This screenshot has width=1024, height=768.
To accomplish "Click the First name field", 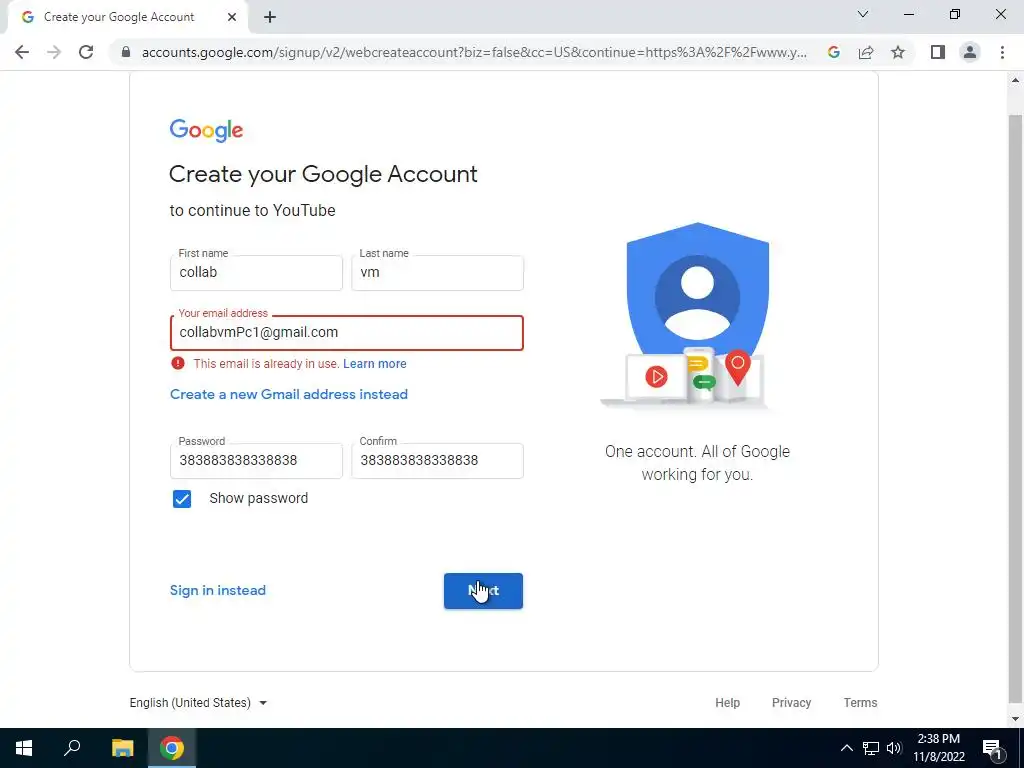I will click(256, 272).
